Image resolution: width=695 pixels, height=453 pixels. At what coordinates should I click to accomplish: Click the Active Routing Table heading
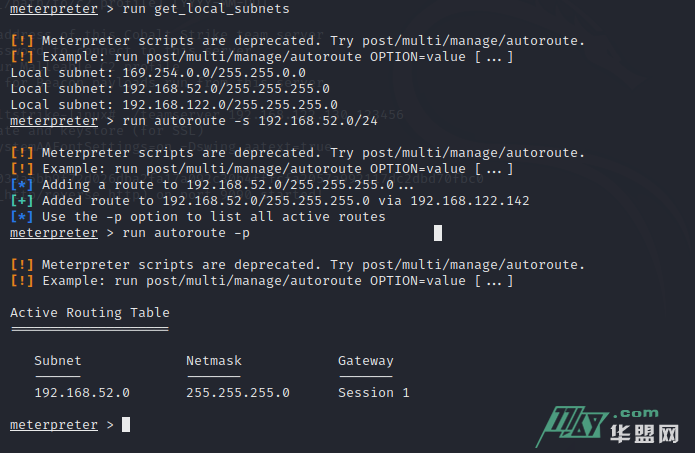90,313
